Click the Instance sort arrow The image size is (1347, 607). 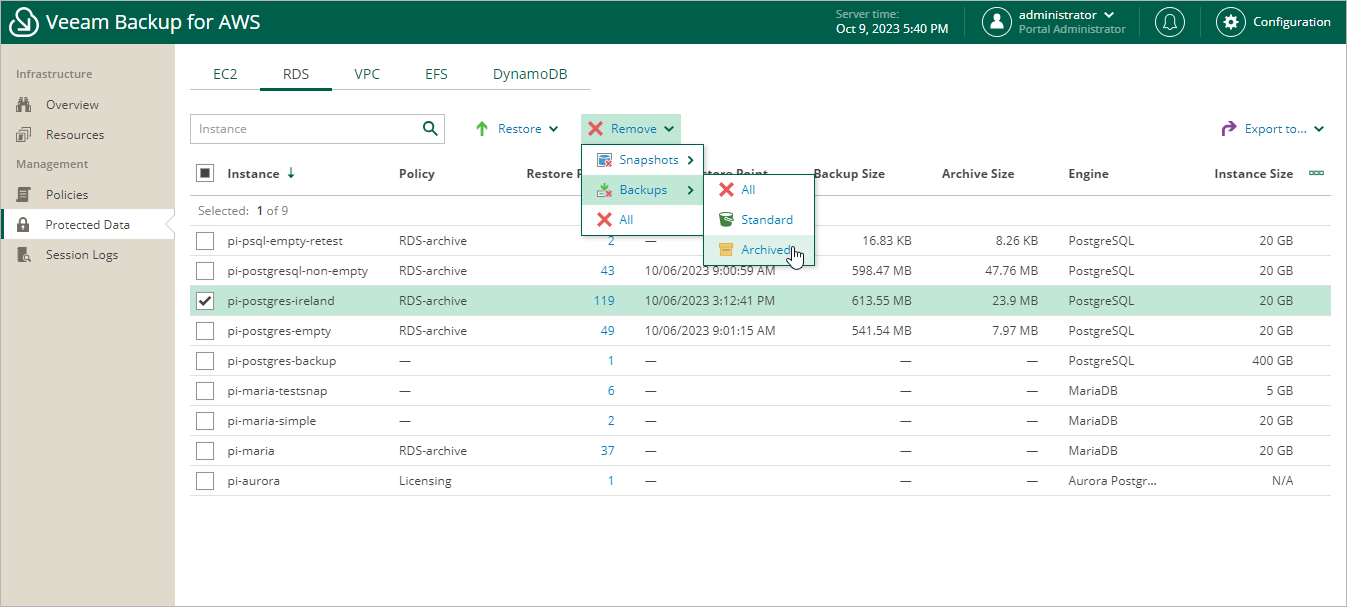pos(291,173)
